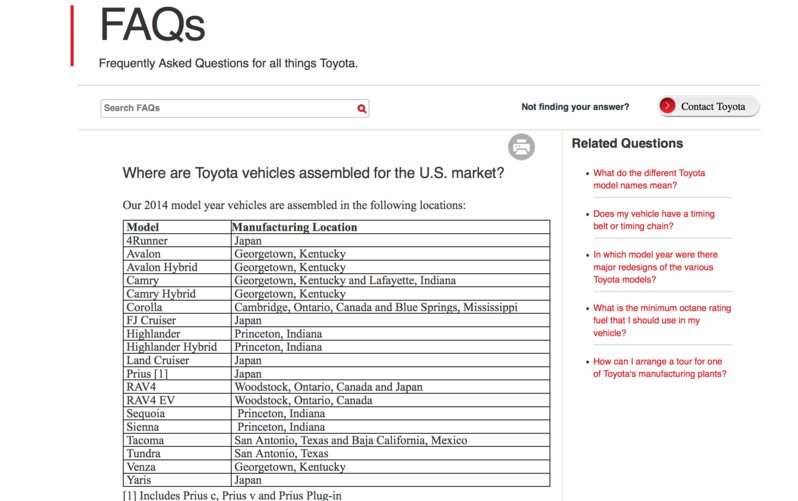Image resolution: width=798 pixels, height=501 pixels.
Task: Click the 'Manufacturing Location' column header
Action: (x=390, y=227)
